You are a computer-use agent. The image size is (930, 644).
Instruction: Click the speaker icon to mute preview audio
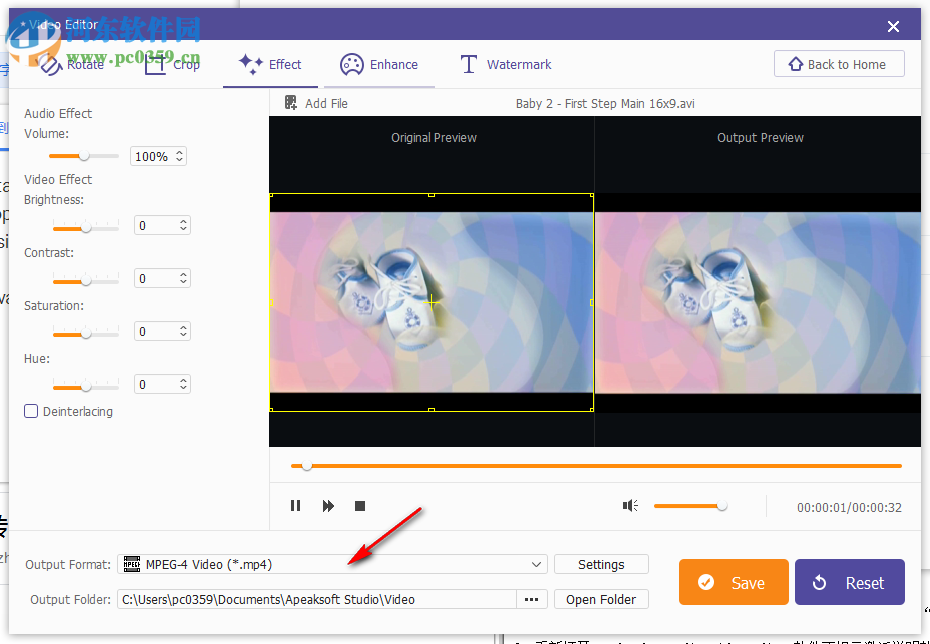[x=630, y=506]
